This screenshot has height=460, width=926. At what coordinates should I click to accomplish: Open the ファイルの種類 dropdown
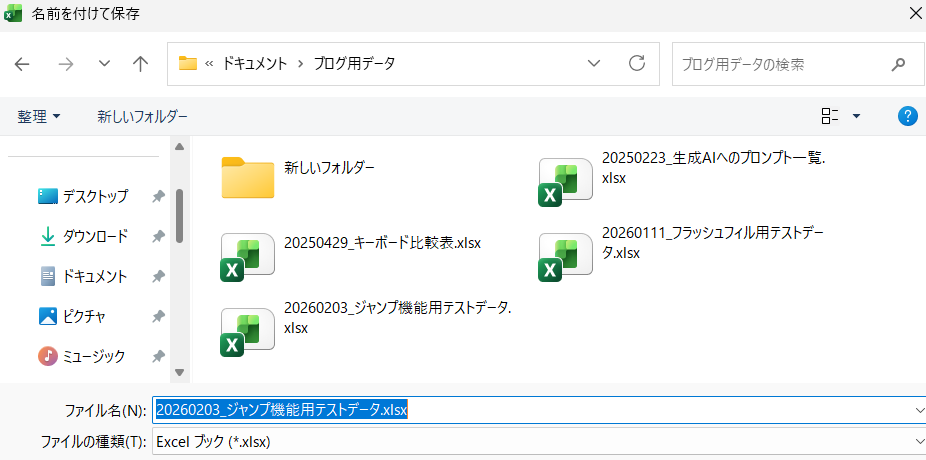tap(538, 441)
